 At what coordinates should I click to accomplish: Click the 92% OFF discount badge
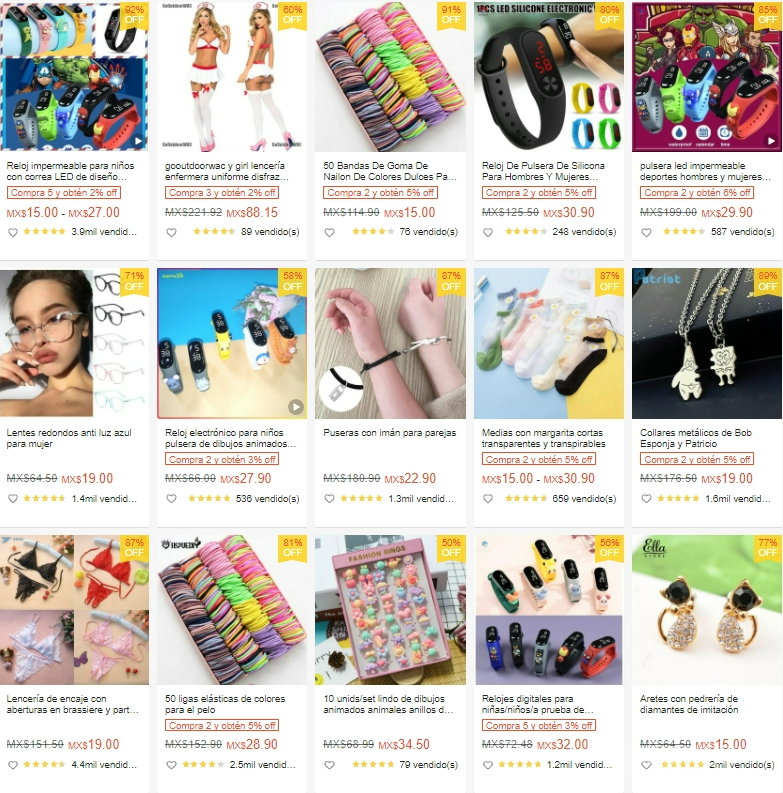click(134, 15)
